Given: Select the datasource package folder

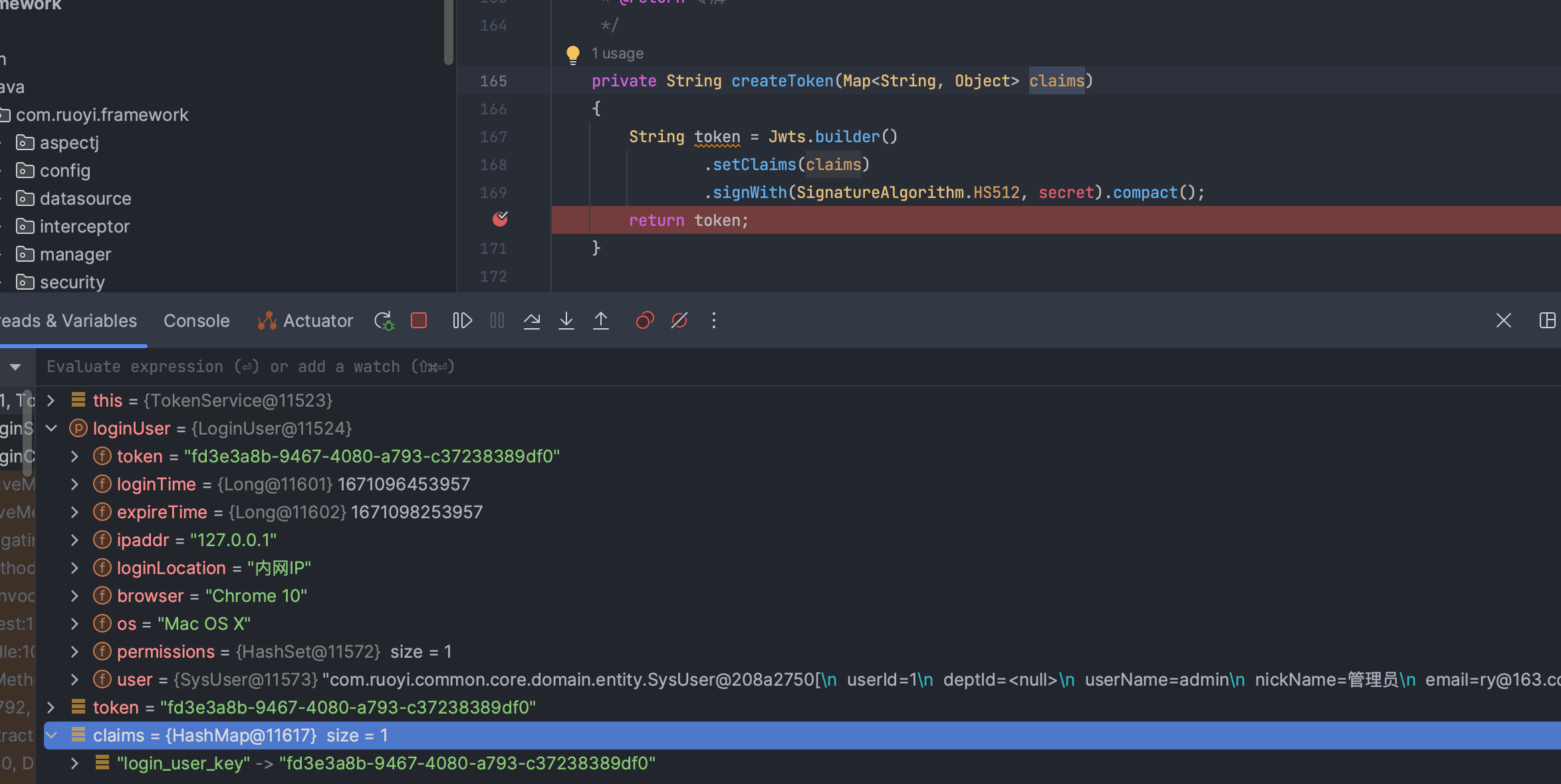Looking at the screenshot, I should tap(74, 199).
